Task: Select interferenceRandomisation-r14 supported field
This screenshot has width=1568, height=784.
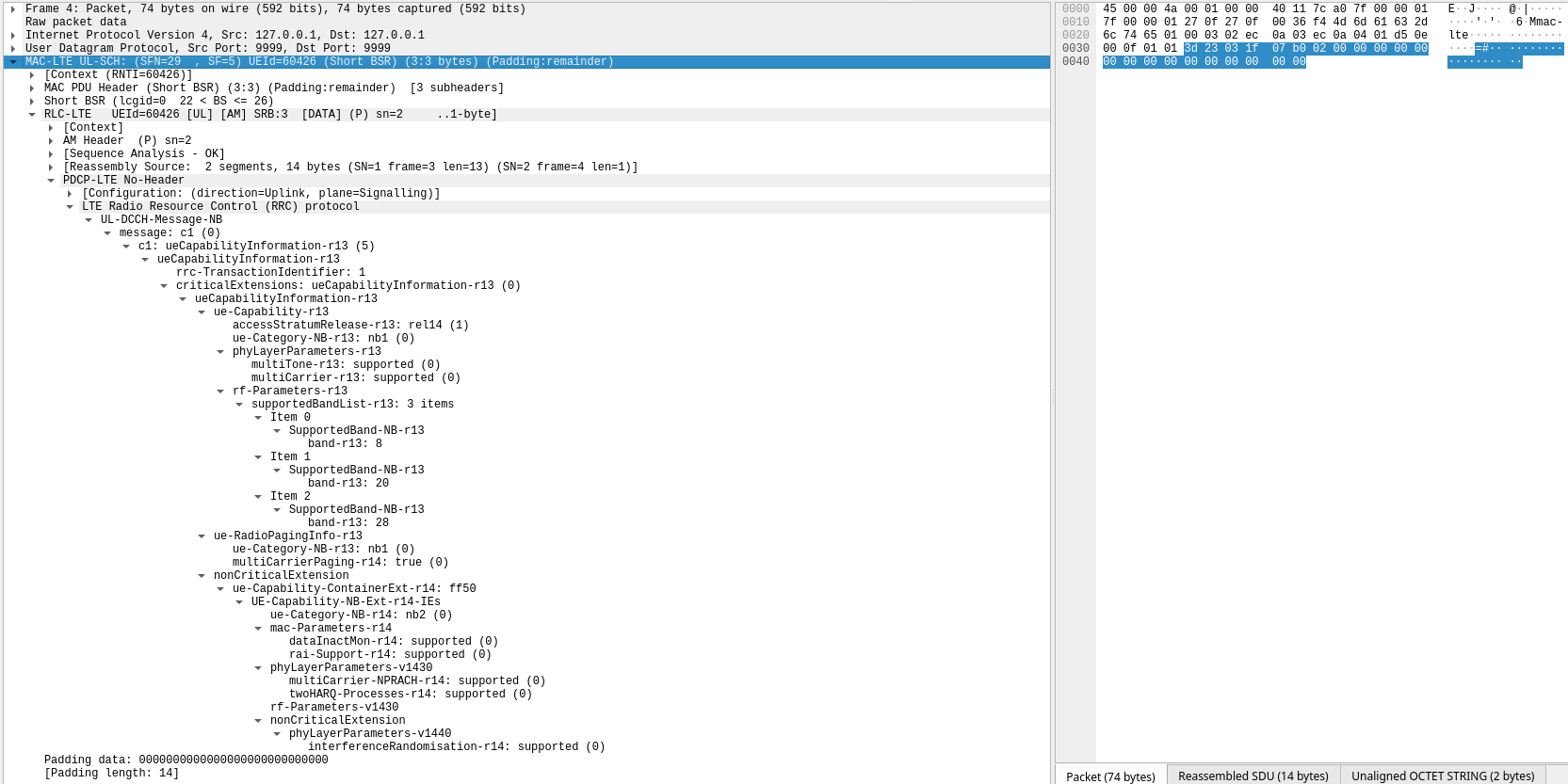Action: pyautogui.click(x=456, y=747)
